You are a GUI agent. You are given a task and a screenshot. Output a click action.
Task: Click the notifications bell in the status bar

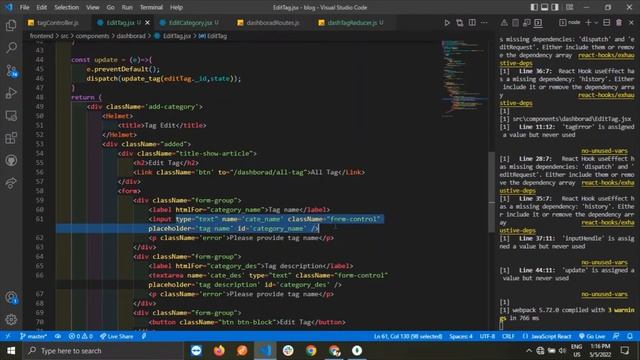[x=630, y=336]
